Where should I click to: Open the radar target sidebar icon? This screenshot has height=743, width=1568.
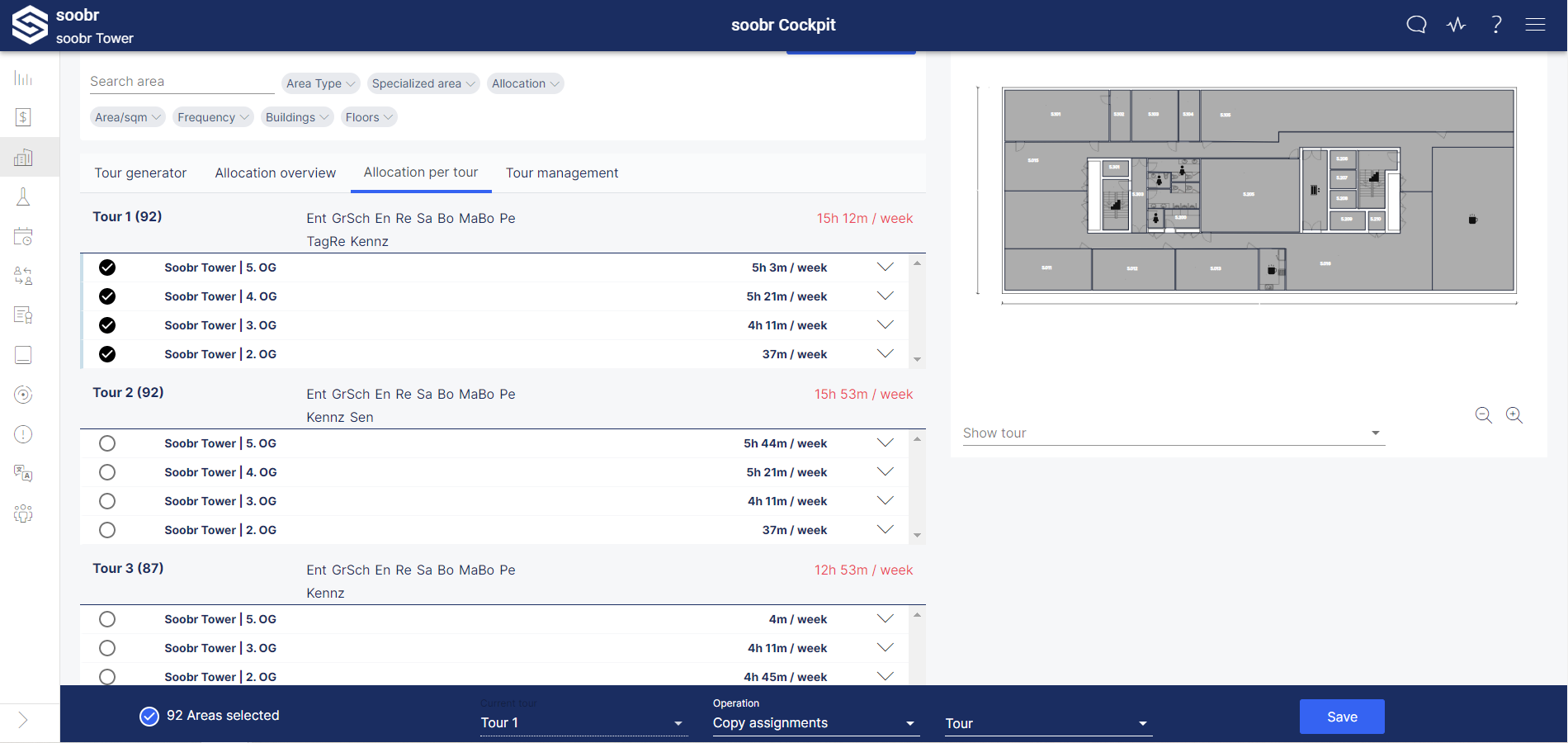coord(23,395)
